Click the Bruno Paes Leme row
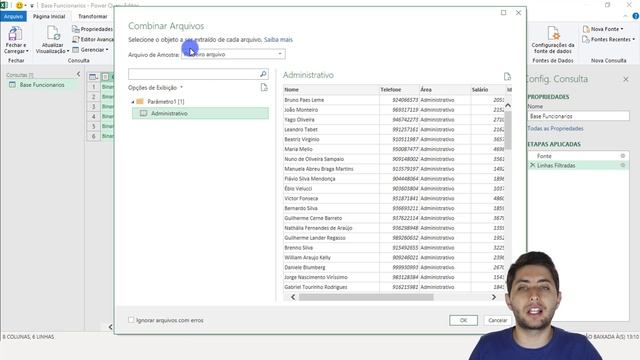This screenshot has height=360, width=640. (x=393, y=100)
